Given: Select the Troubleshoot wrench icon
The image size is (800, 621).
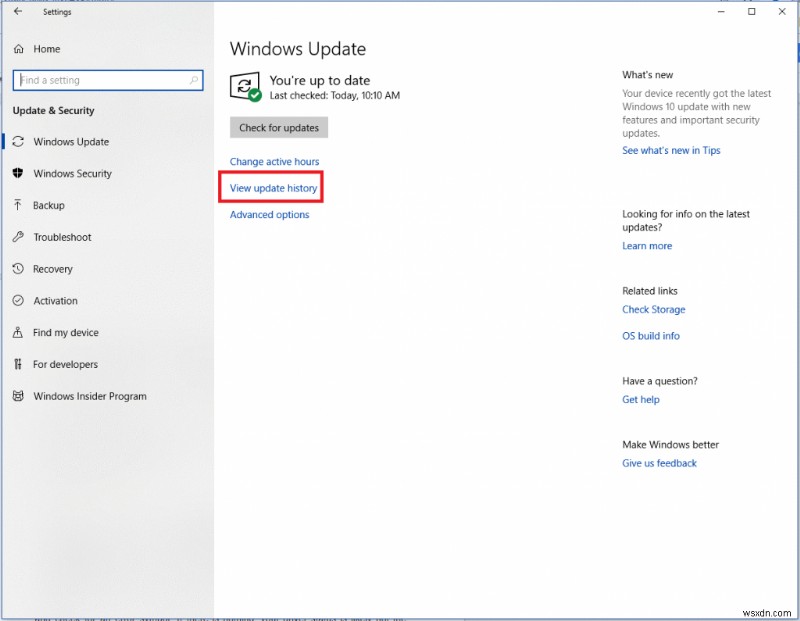Looking at the screenshot, I should pos(17,237).
